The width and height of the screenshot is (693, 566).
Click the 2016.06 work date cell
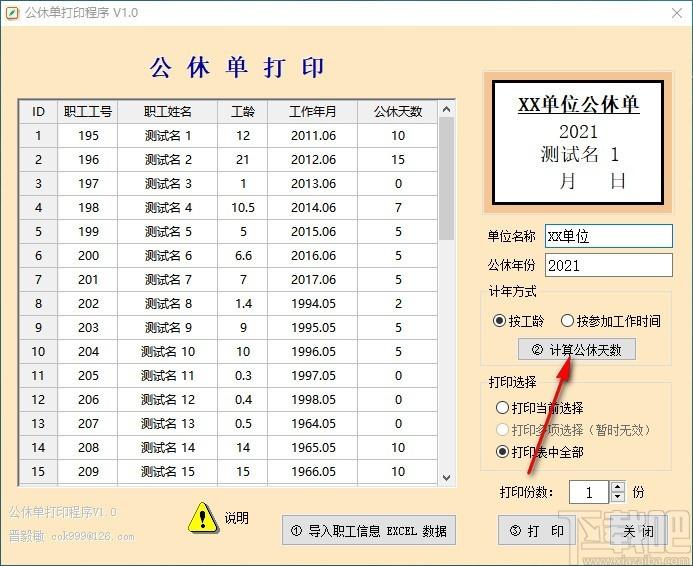pyautogui.click(x=312, y=255)
